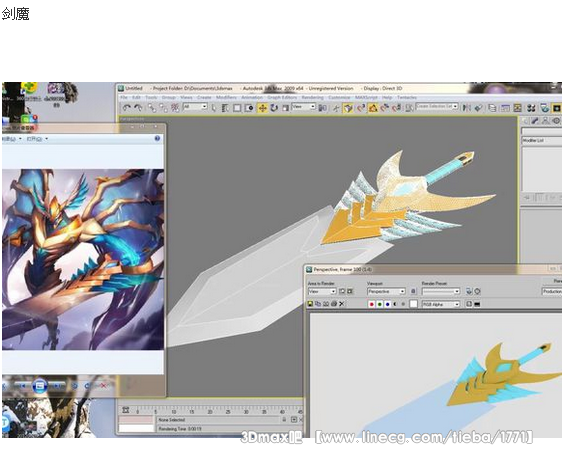The height and width of the screenshot is (454, 562).
Task: Toggle Window/Crossing selection mode
Action: coord(249,107)
